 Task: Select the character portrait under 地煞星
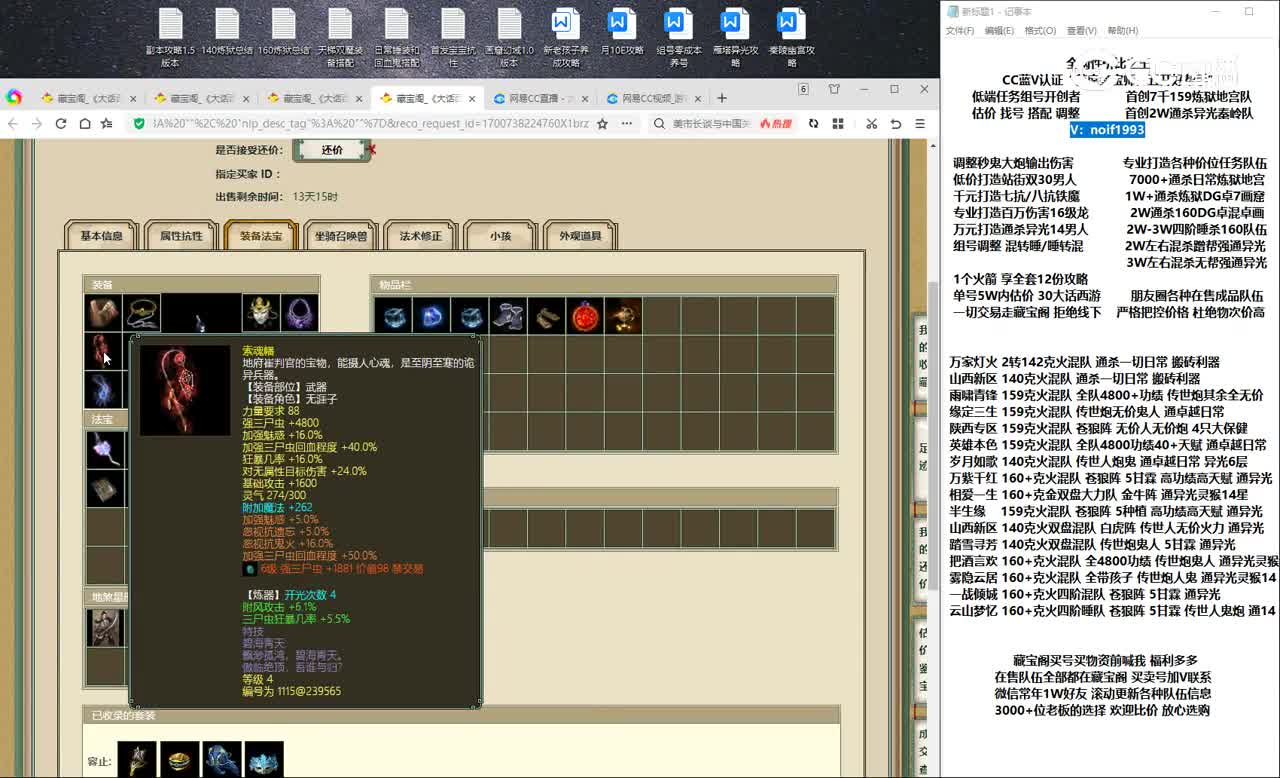coord(105,627)
